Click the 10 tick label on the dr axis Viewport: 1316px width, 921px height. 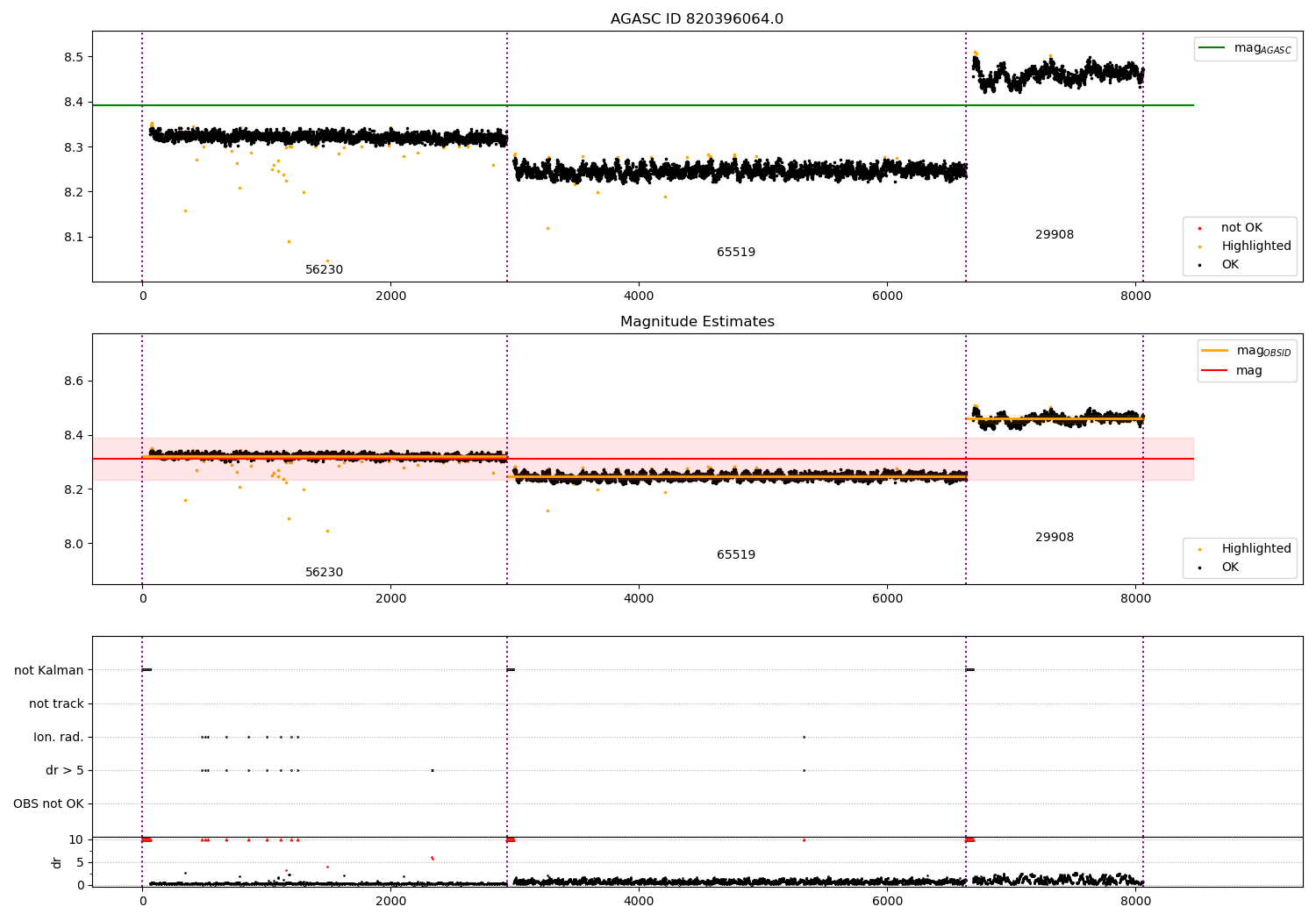76,840
